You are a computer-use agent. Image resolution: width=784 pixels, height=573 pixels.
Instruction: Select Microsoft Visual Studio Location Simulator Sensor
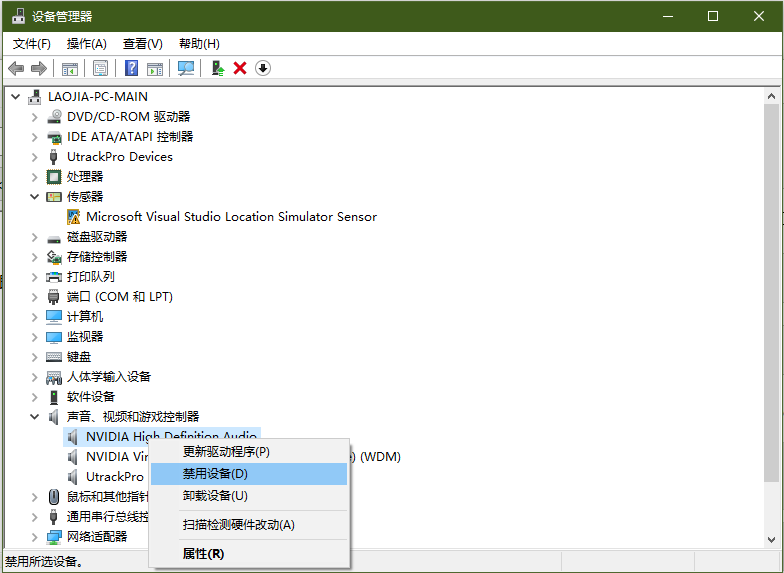(232, 216)
